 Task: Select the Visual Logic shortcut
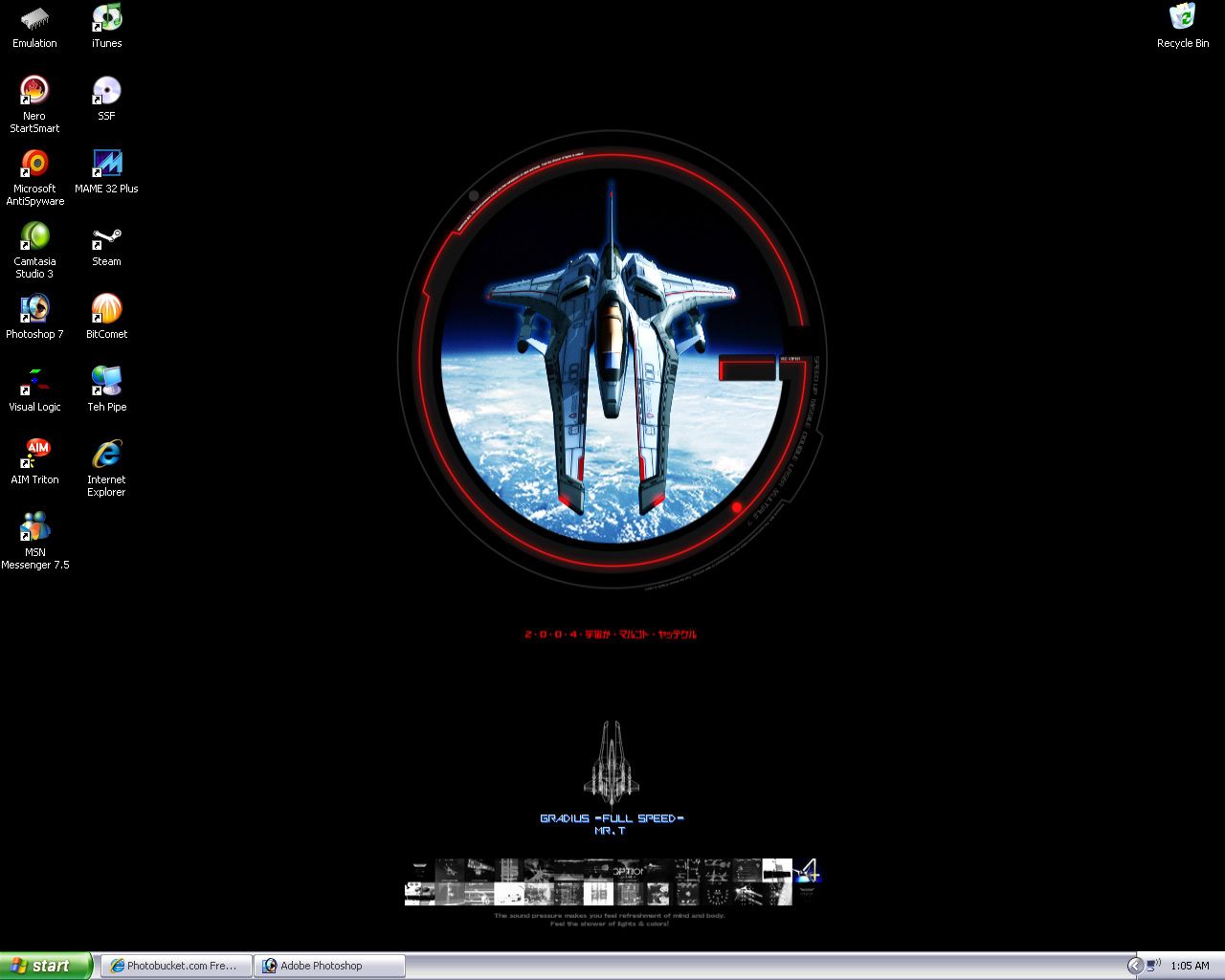pyautogui.click(x=34, y=390)
